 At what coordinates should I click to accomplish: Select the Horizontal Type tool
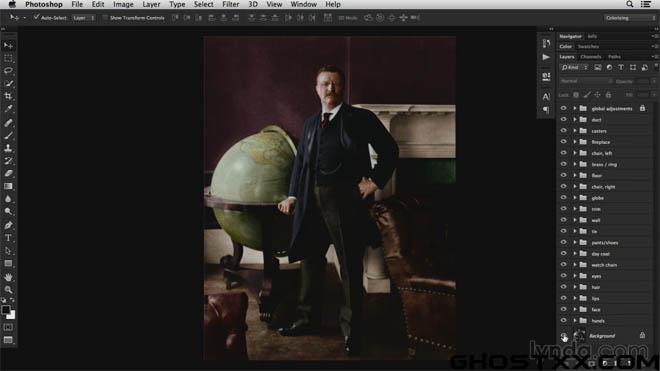coord(8,238)
